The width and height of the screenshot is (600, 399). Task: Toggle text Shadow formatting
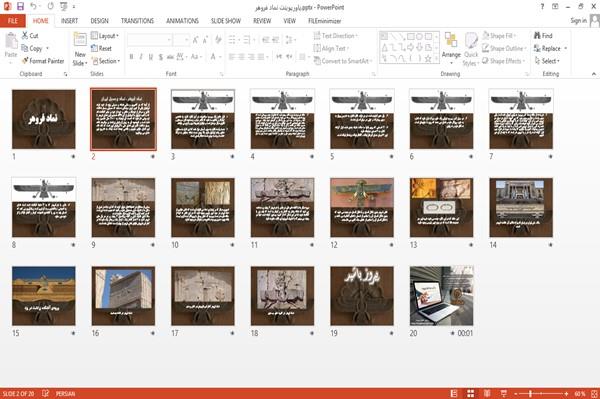(161, 57)
